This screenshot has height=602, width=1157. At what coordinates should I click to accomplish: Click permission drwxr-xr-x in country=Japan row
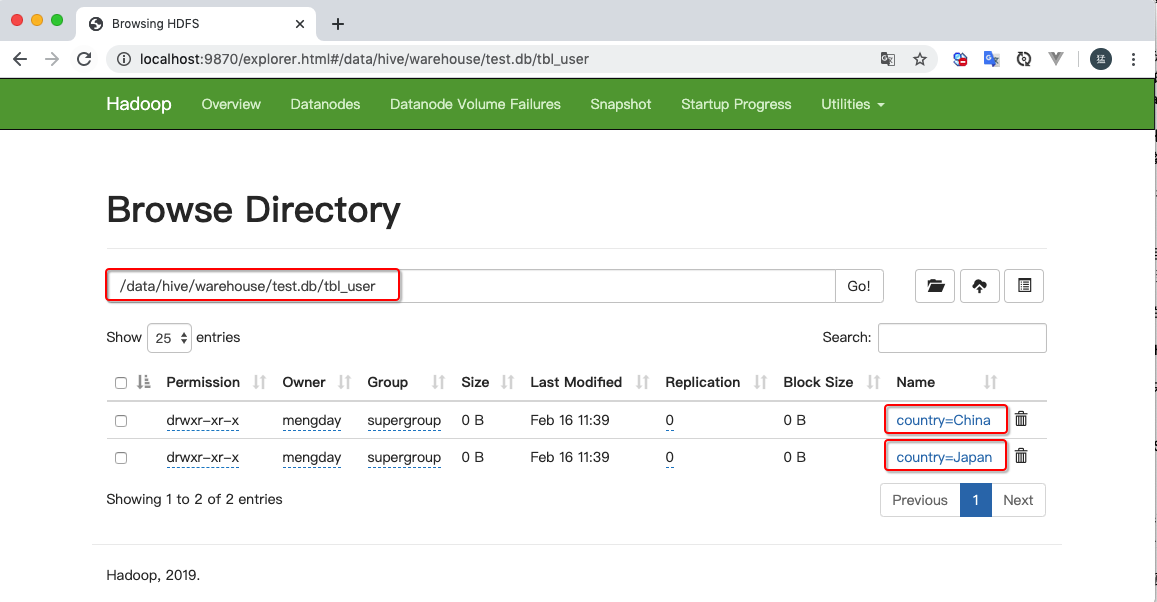click(203, 457)
